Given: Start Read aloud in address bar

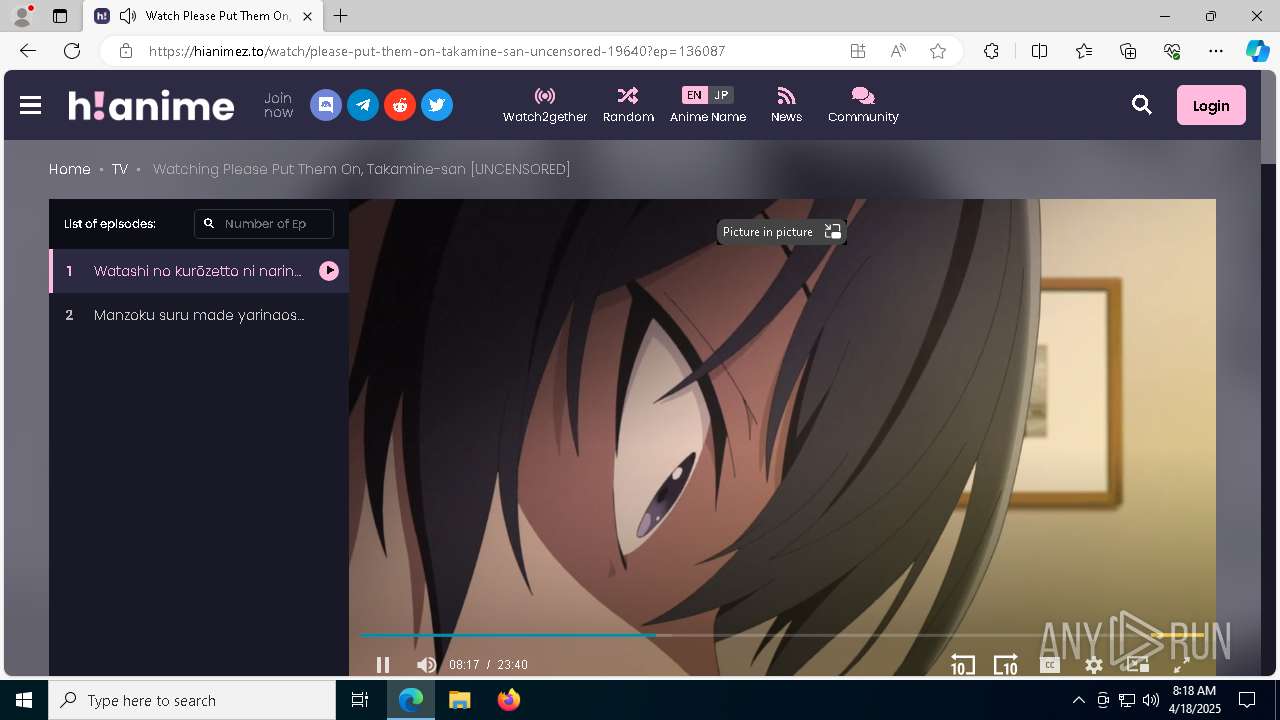Looking at the screenshot, I should point(898,51).
